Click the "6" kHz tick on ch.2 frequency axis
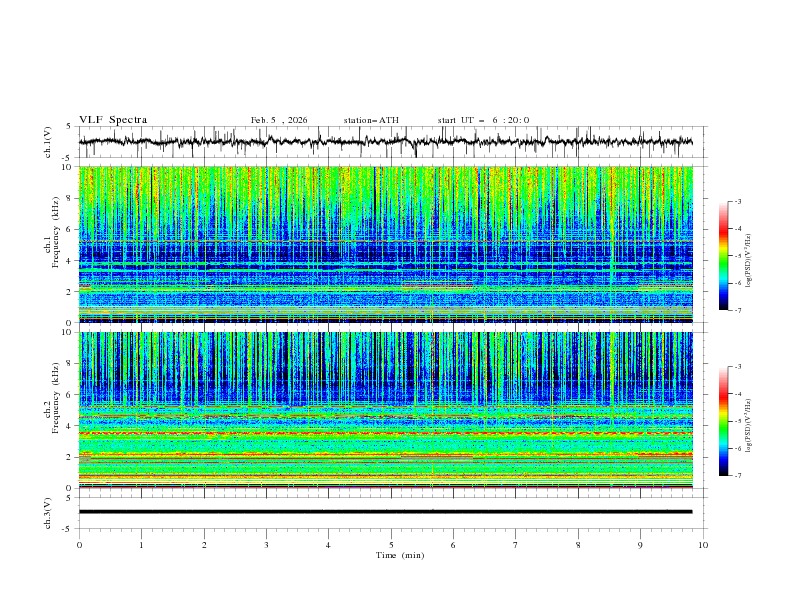792x612 pixels. [70, 395]
